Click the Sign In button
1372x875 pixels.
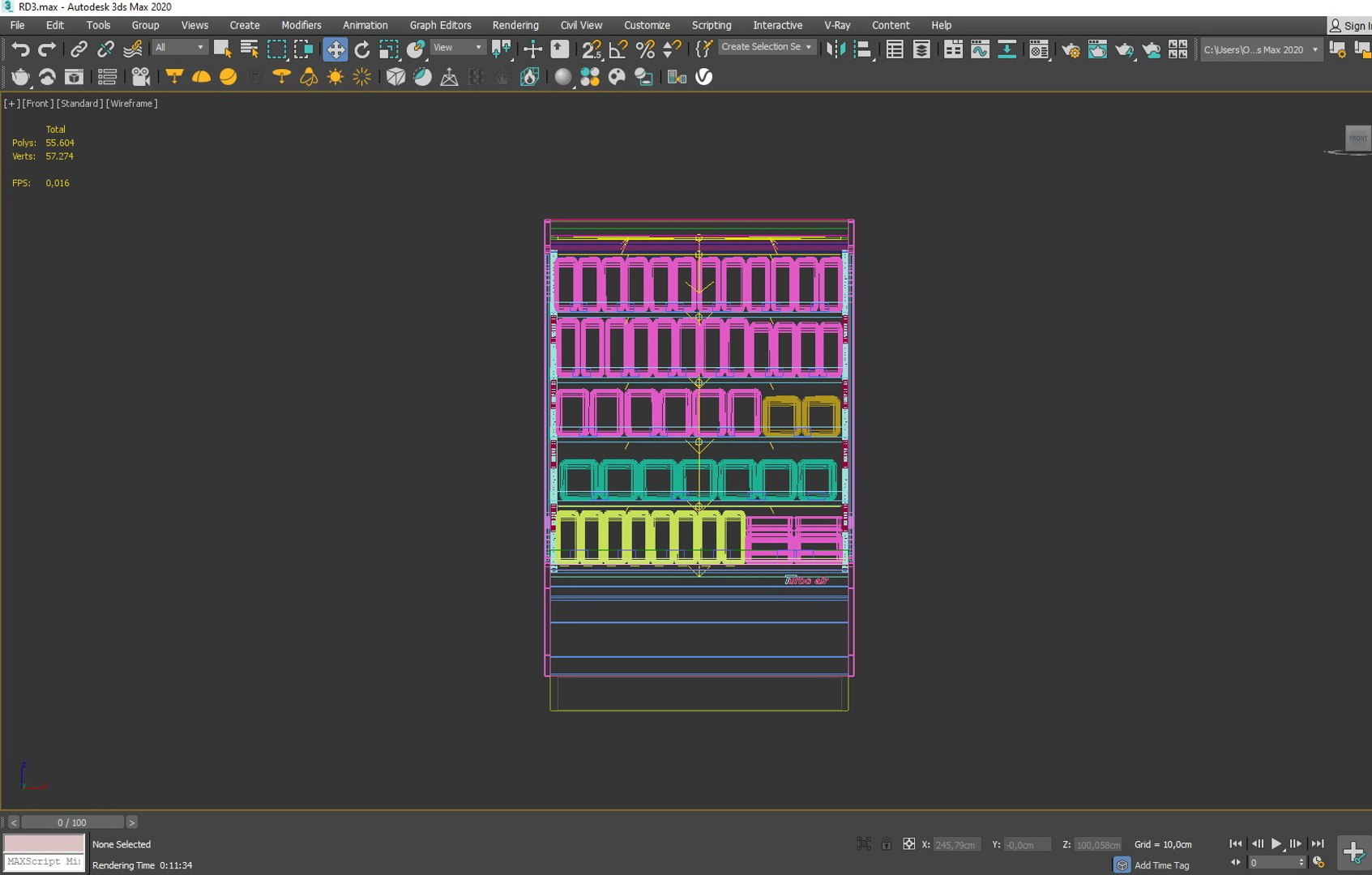(1350, 26)
